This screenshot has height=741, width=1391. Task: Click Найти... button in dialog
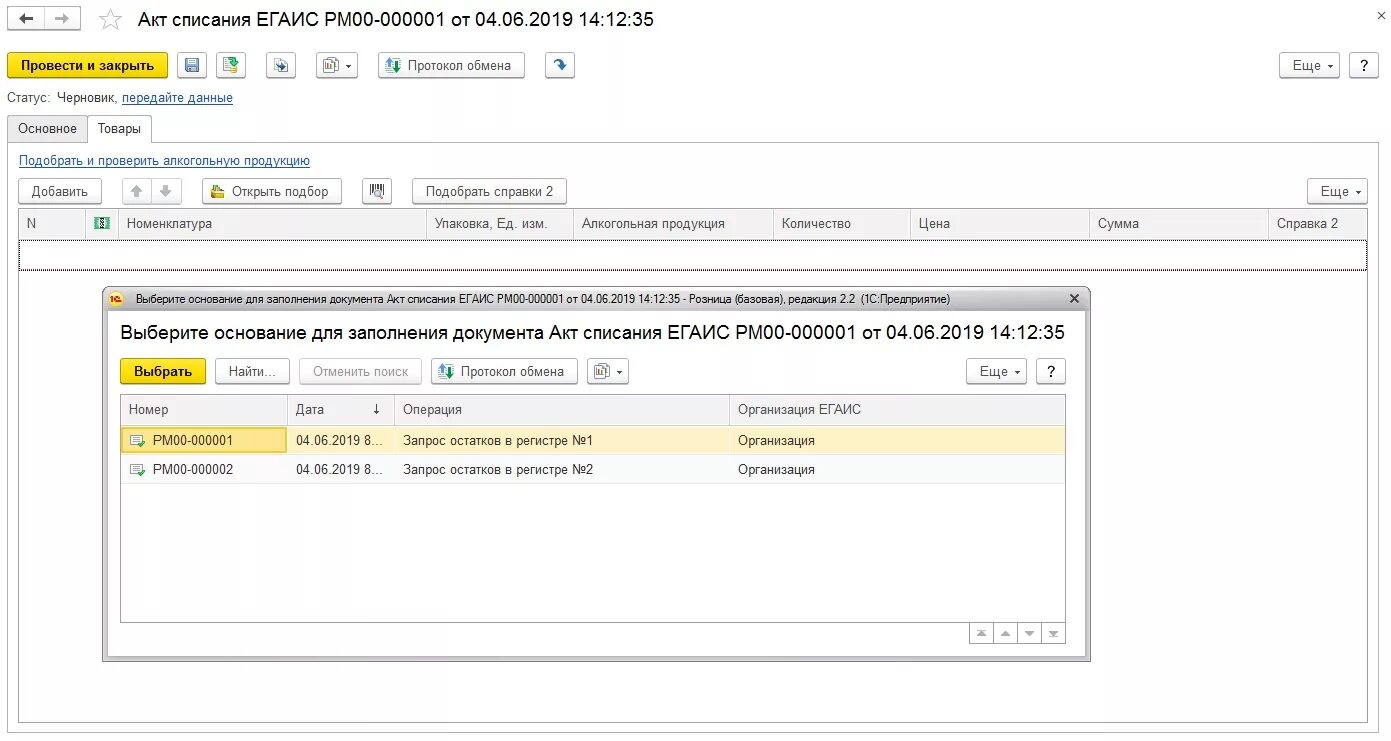pos(252,372)
